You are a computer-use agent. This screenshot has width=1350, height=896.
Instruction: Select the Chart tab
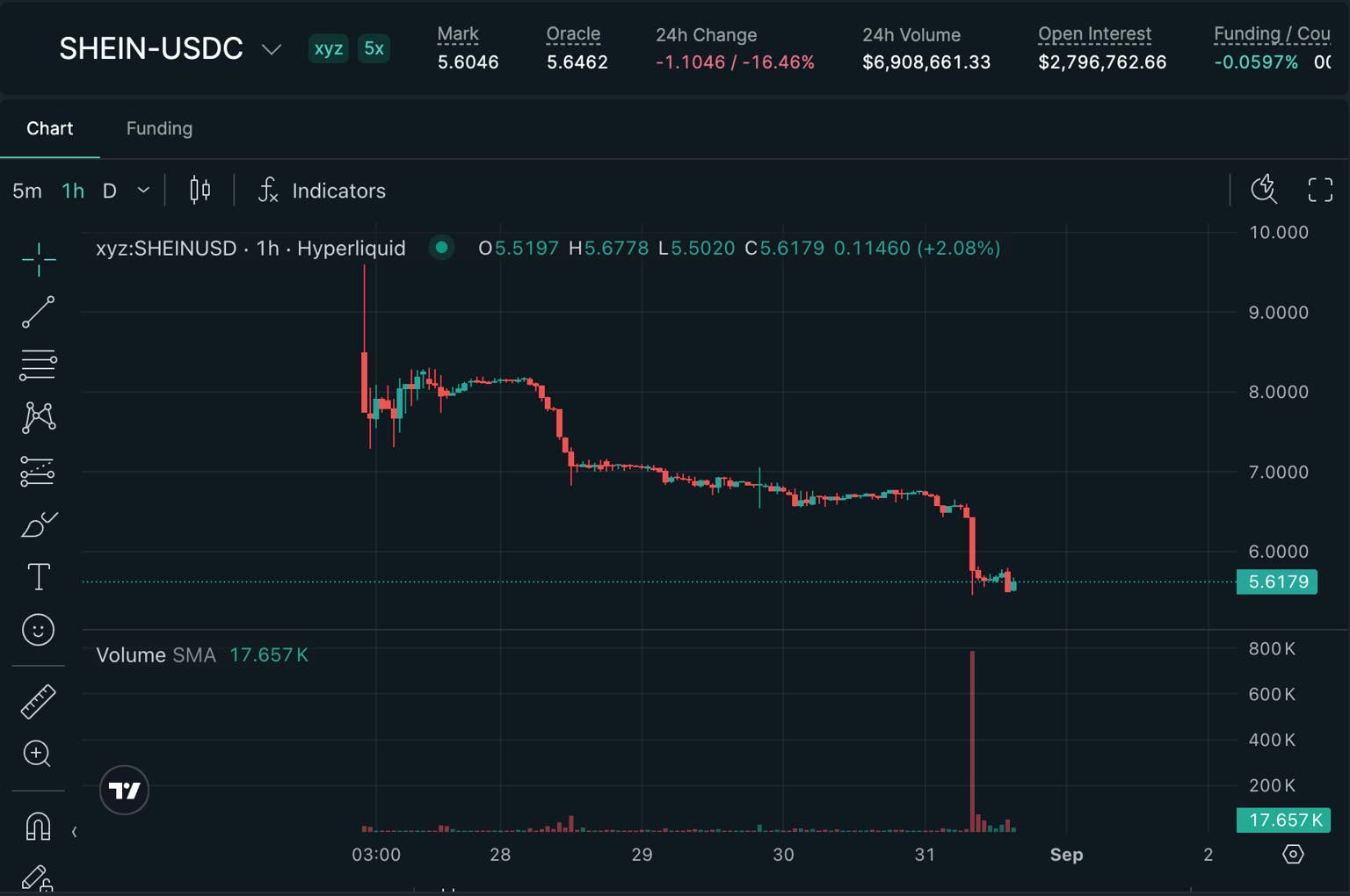pyautogui.click(x=50, y=128)
